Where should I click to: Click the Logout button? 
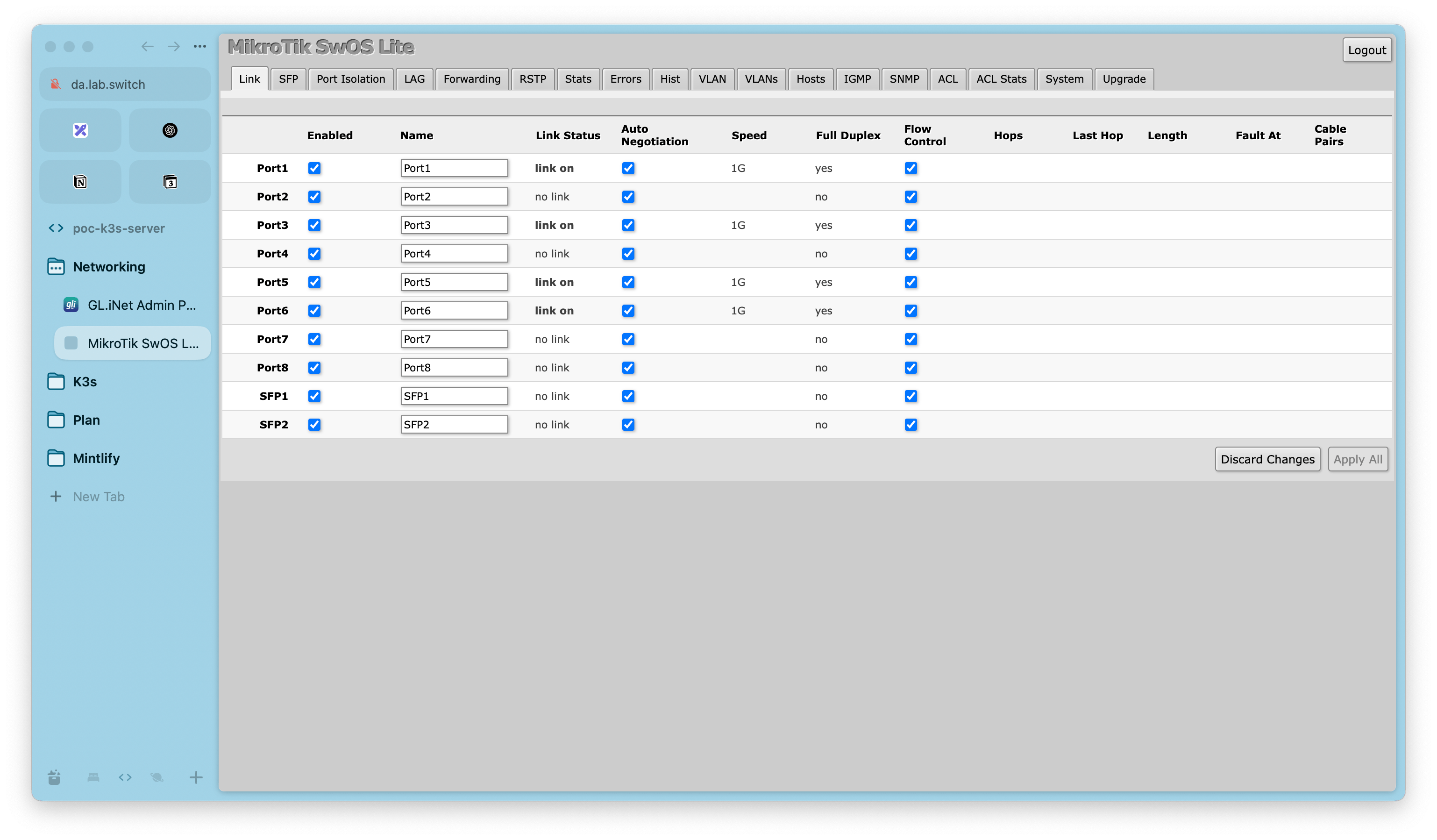(x=1367, y=50)
